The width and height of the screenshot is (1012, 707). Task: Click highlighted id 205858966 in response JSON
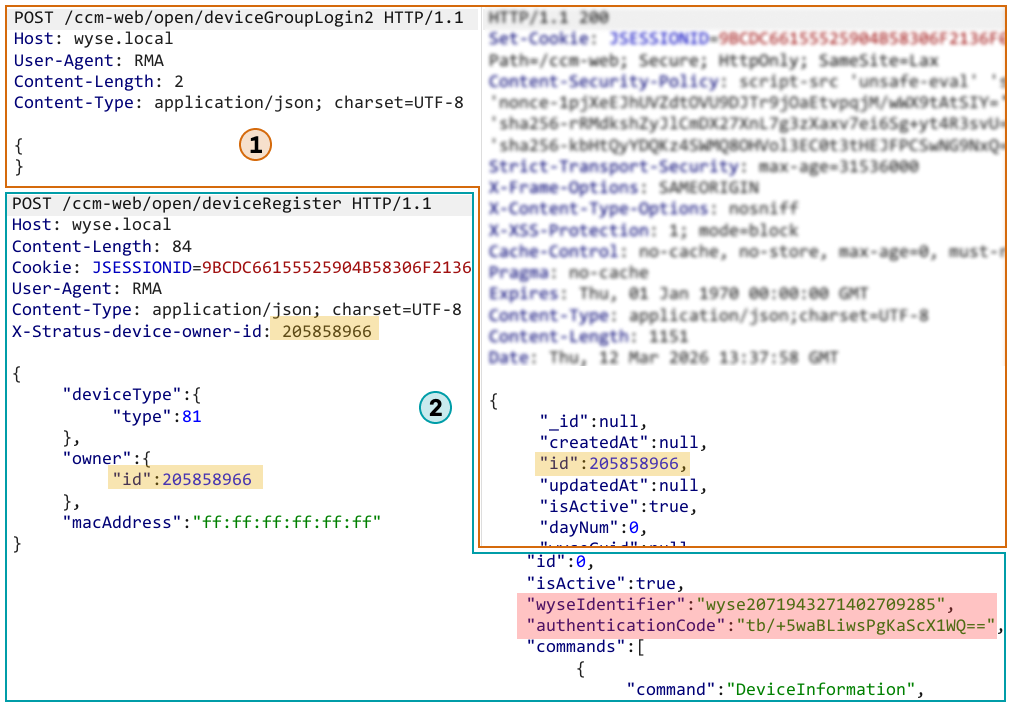point(613,463)
